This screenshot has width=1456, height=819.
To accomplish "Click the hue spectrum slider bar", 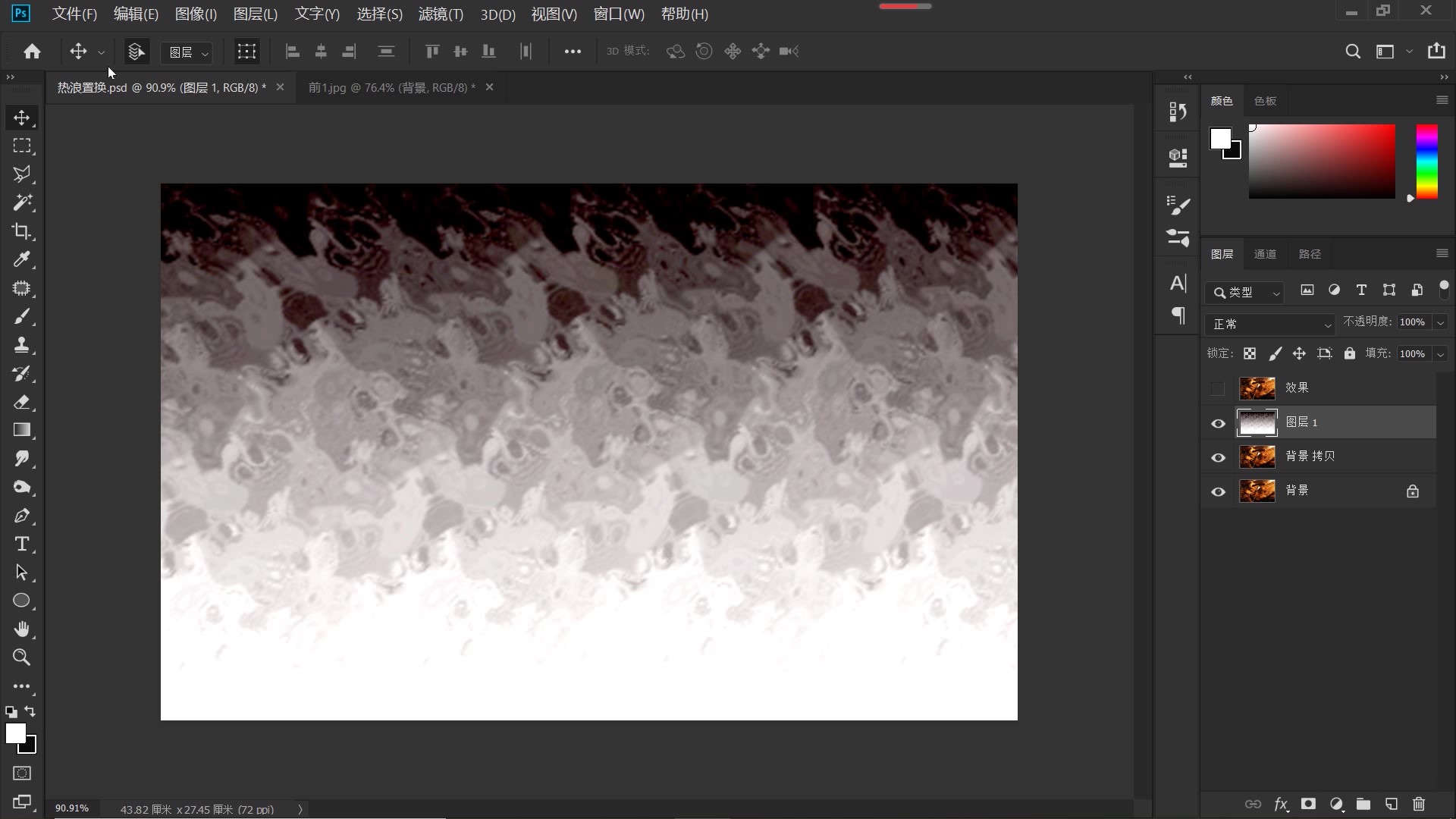I will click(1426, 162).
